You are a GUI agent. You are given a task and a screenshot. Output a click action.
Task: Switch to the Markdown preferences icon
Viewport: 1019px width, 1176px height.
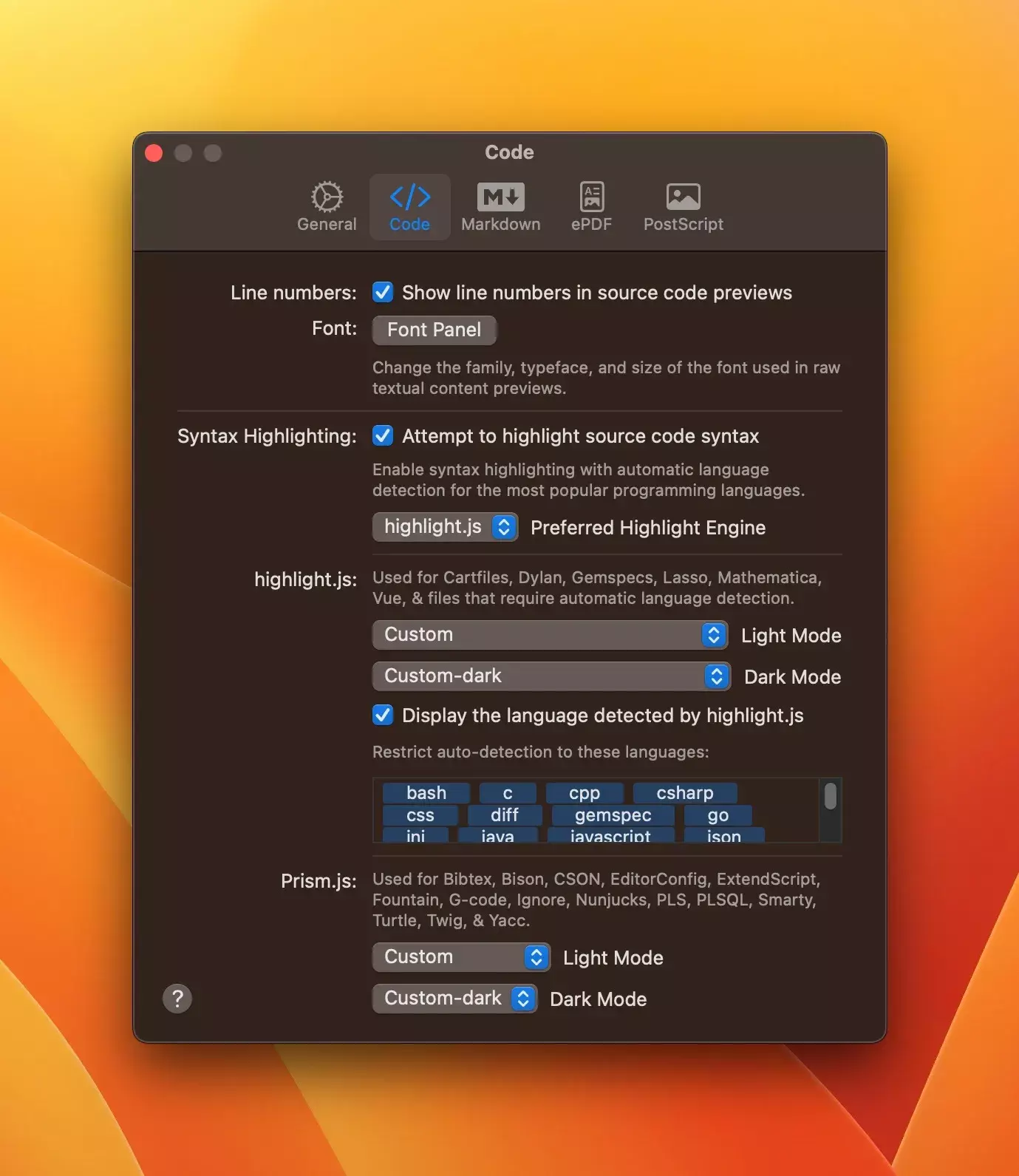click(x=501, y=207)
